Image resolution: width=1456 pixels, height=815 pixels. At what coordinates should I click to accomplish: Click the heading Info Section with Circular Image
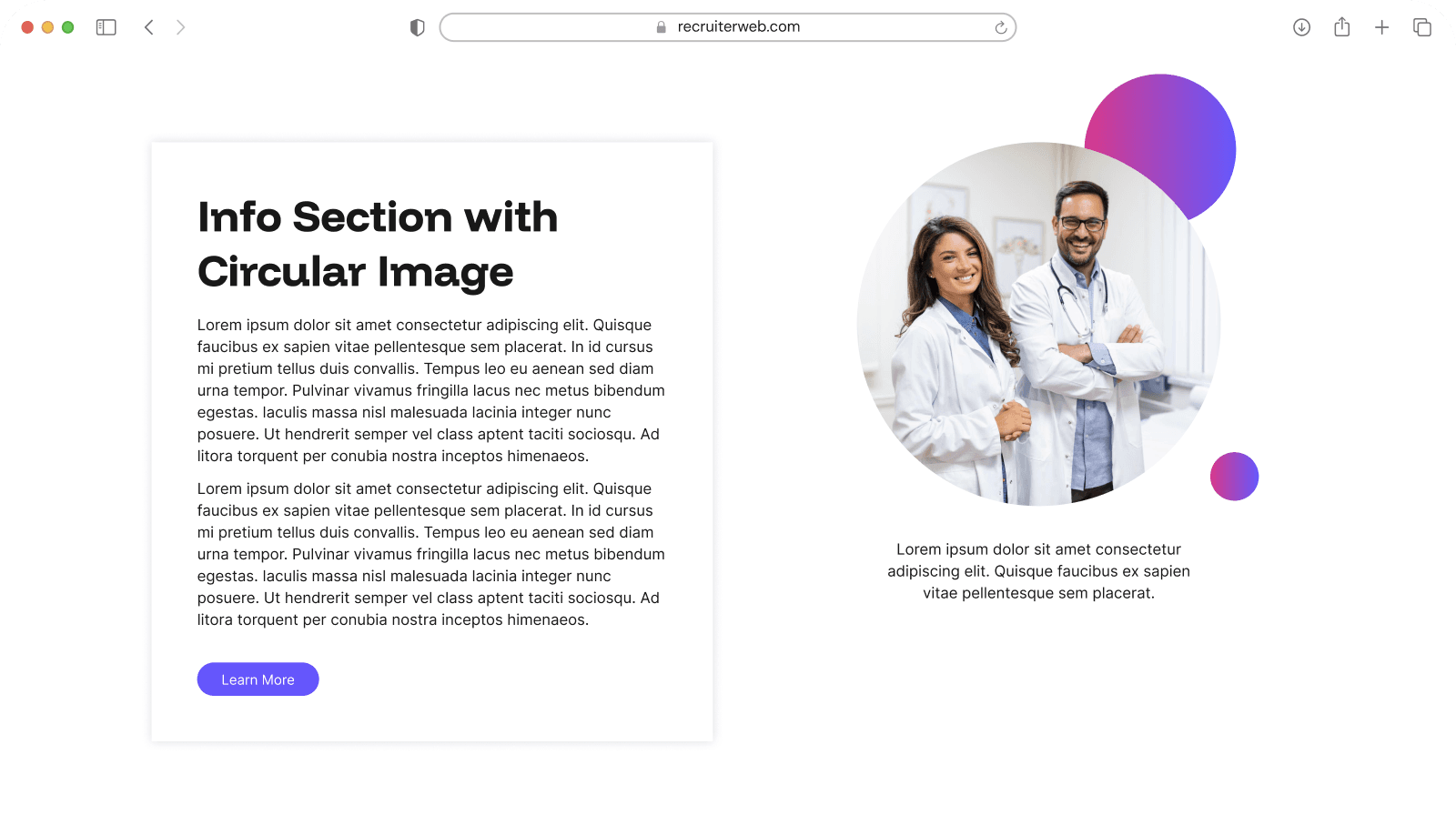pos(377,244)
